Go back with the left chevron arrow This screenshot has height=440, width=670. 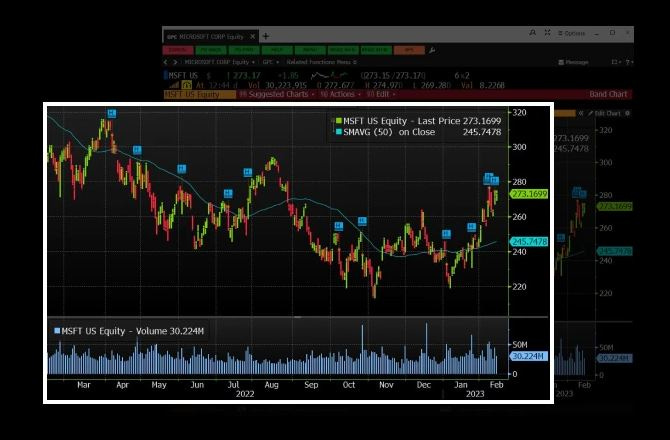click(x=165, y=62)
